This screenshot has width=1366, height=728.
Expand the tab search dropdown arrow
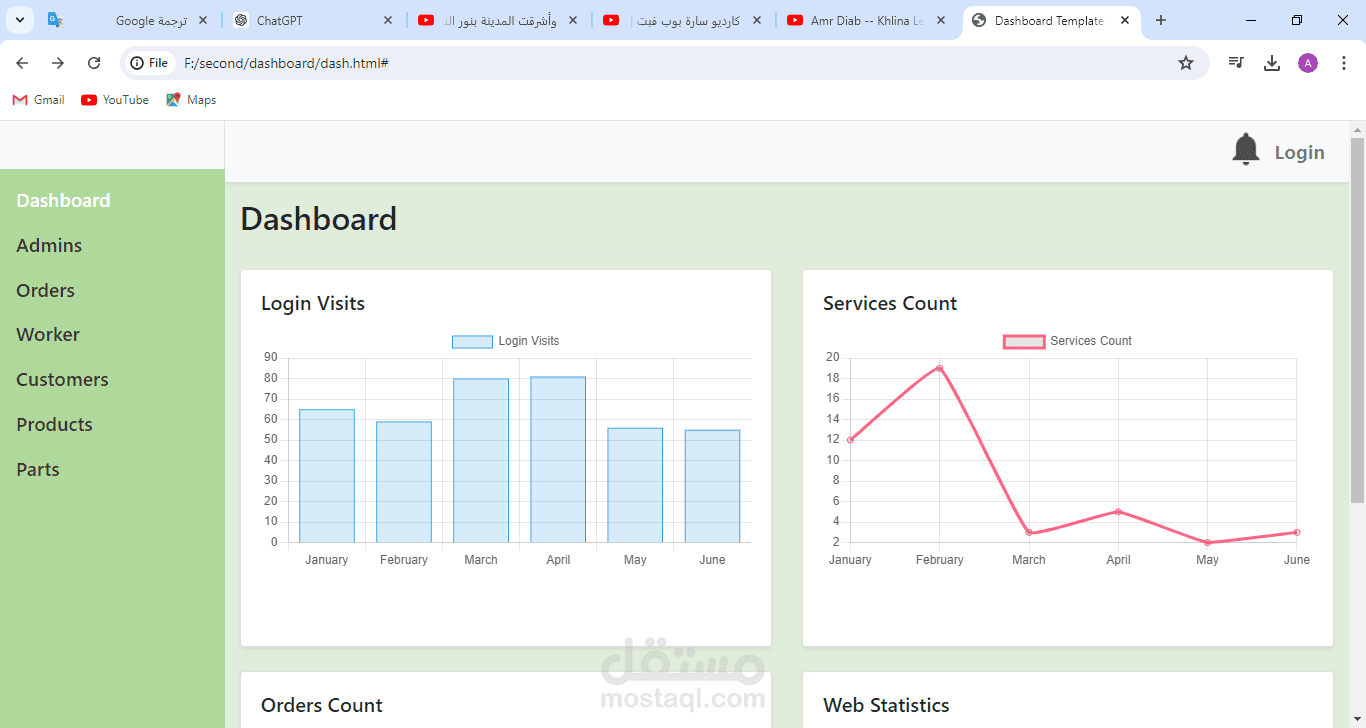(x=19, y=20)
